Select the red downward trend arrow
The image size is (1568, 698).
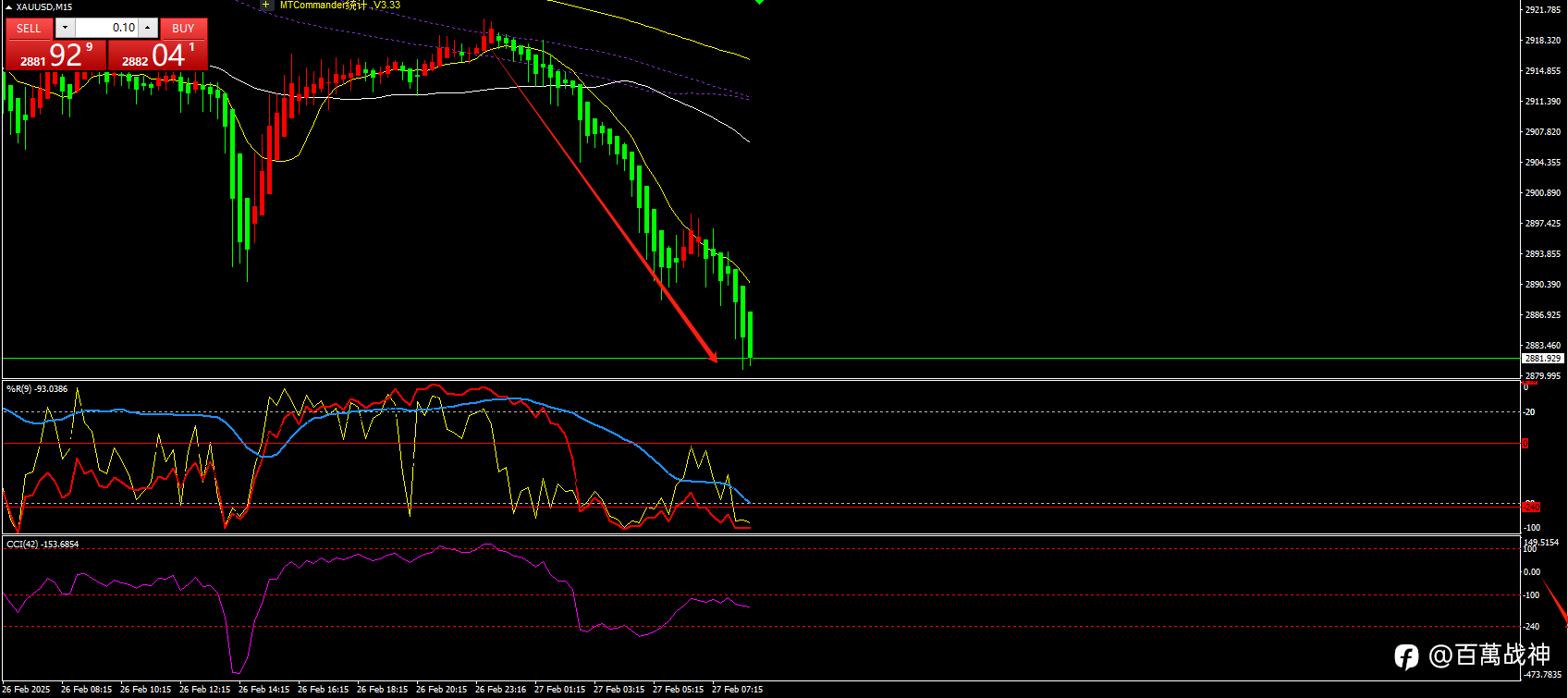[x=603, y=203]
